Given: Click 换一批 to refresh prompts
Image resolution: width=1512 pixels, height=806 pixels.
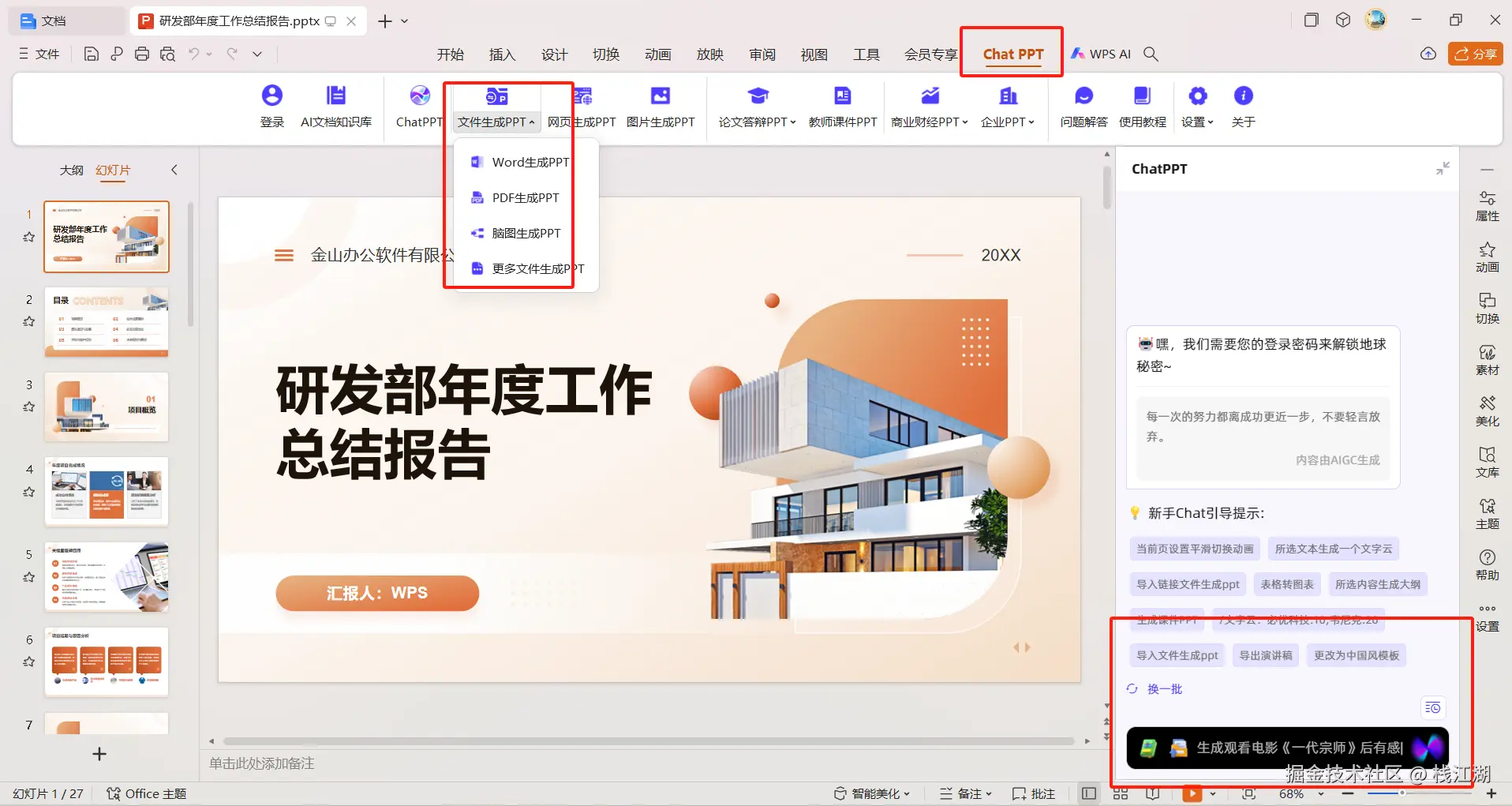Looking at the screenshot, I should tap(1155, 689).
